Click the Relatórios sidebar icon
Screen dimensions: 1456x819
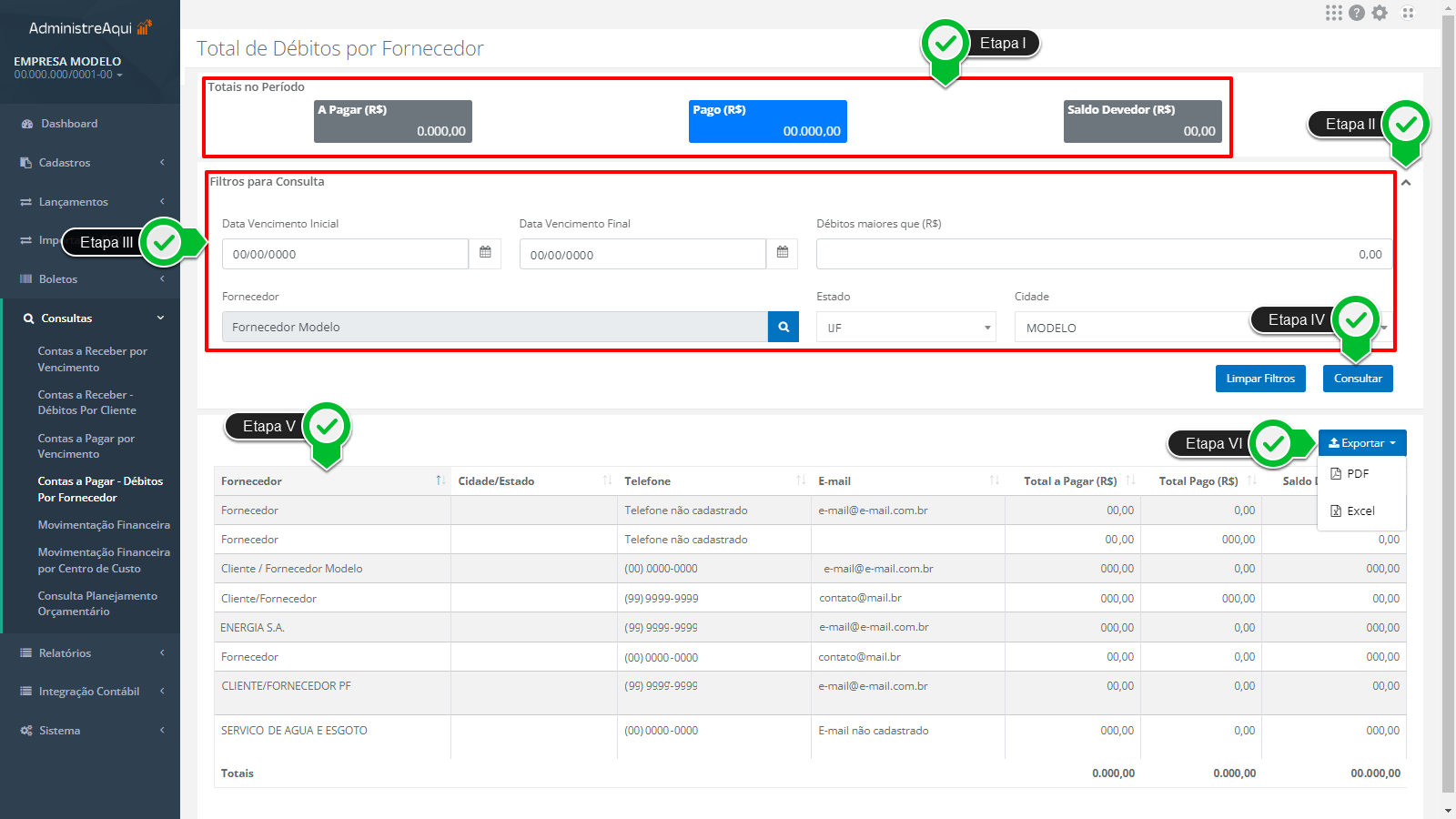point(26,653)
